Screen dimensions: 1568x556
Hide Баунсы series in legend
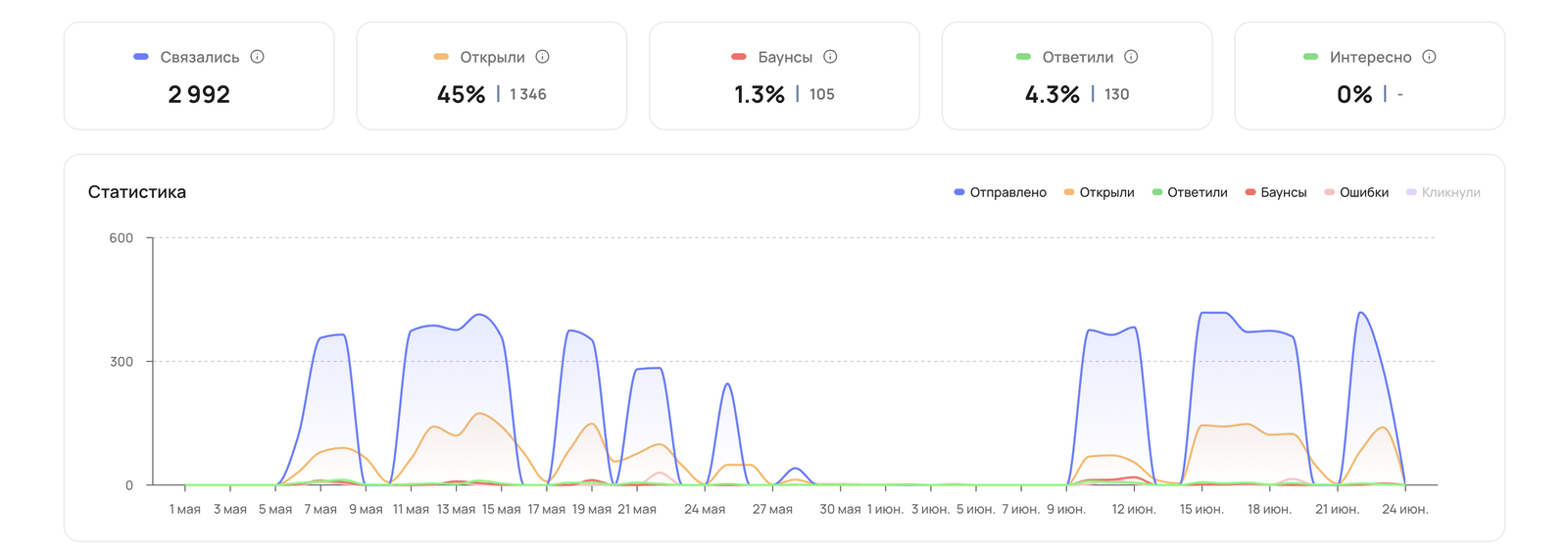[x=1276, y=192]
